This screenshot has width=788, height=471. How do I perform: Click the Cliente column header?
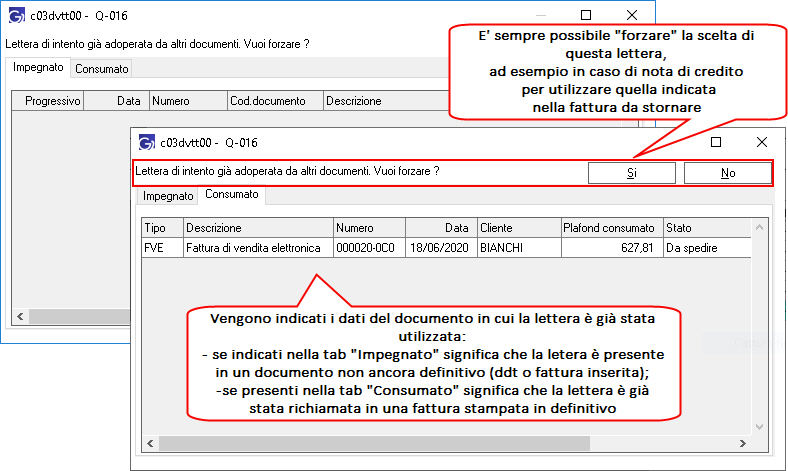point(519,228)
